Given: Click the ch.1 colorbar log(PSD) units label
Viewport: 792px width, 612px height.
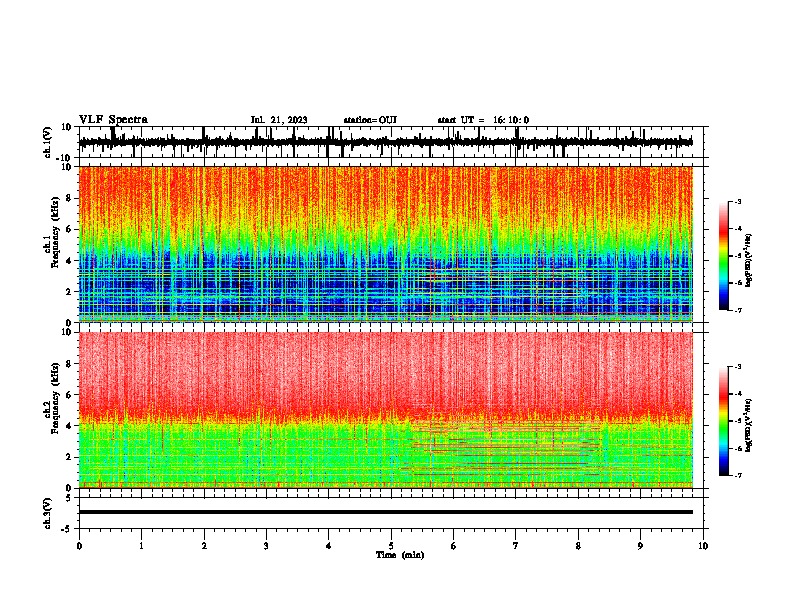Looking at the screenshot, I should click(748, 260).
